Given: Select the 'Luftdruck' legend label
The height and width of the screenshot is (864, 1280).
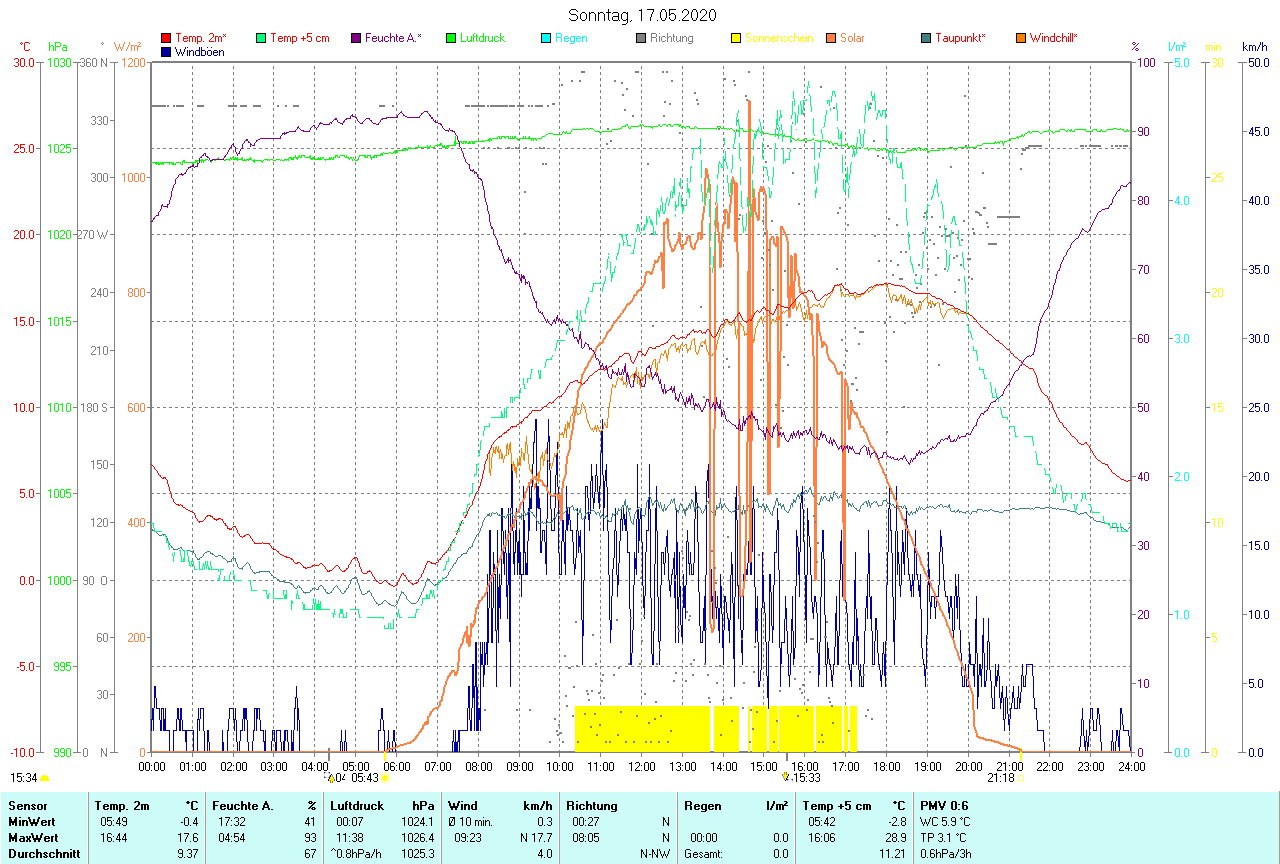Looking at the screenshot, I should pos(482,38).
